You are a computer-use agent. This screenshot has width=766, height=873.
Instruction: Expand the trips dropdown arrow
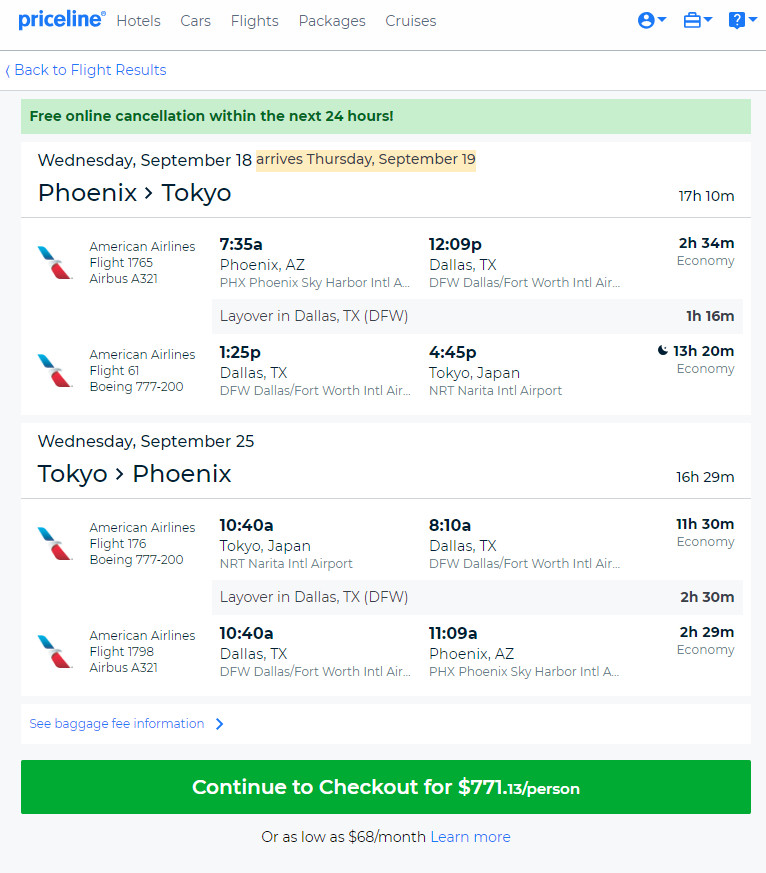708,19
